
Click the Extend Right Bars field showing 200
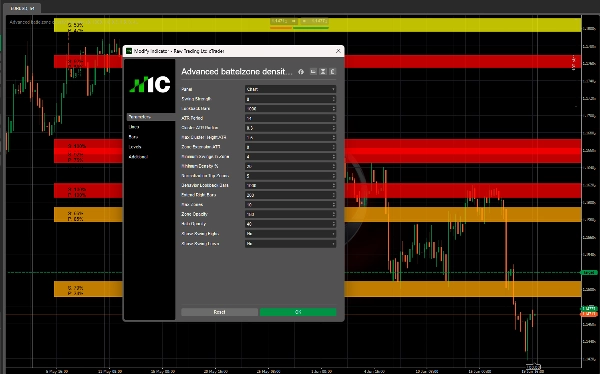[x=290, y=195]
